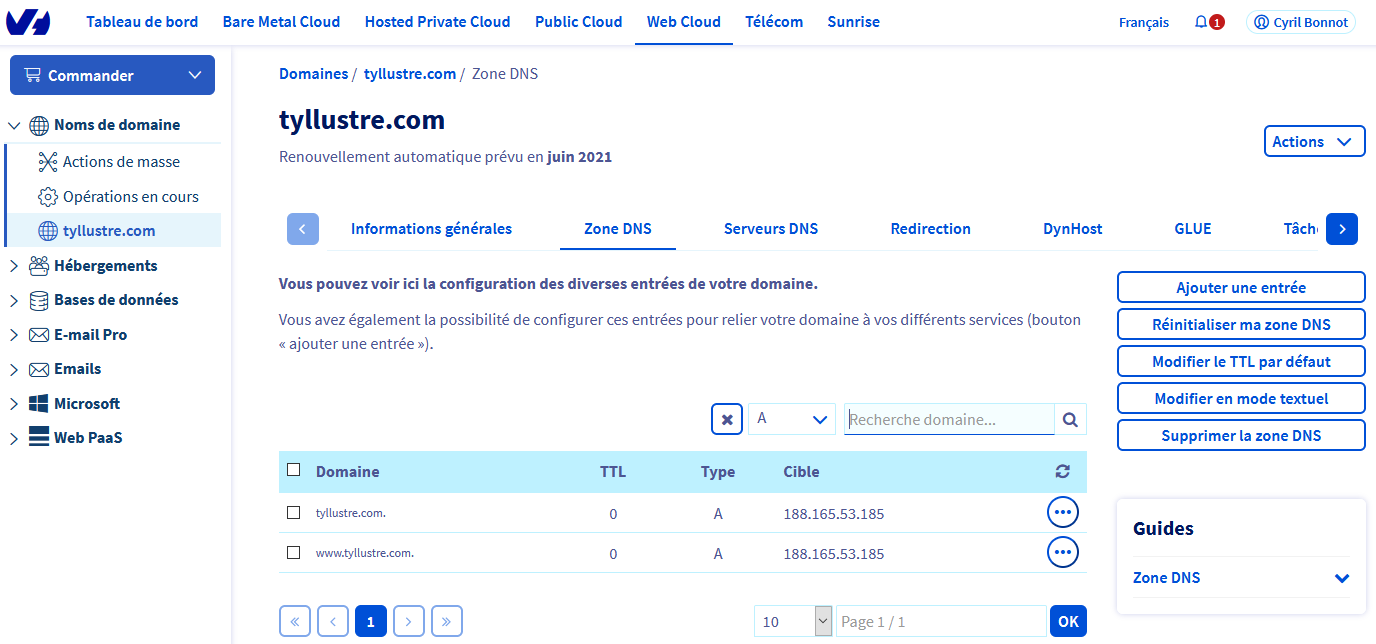Viewport: 1376px width, 644px height.
Task: Check the select-all box in table header
Action: point(294,470)
